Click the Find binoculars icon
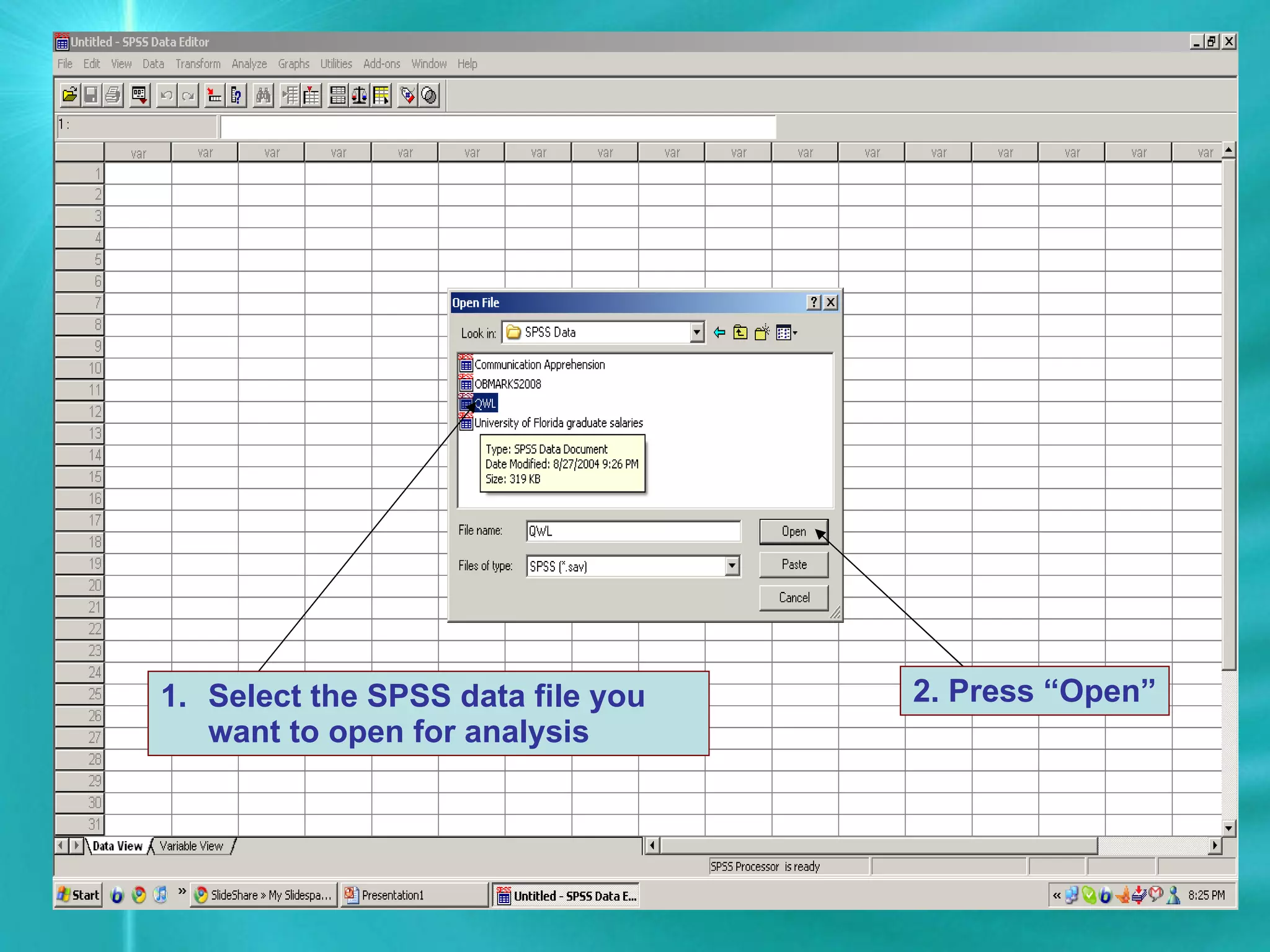The image size is (1270, 952). (264, 95)
